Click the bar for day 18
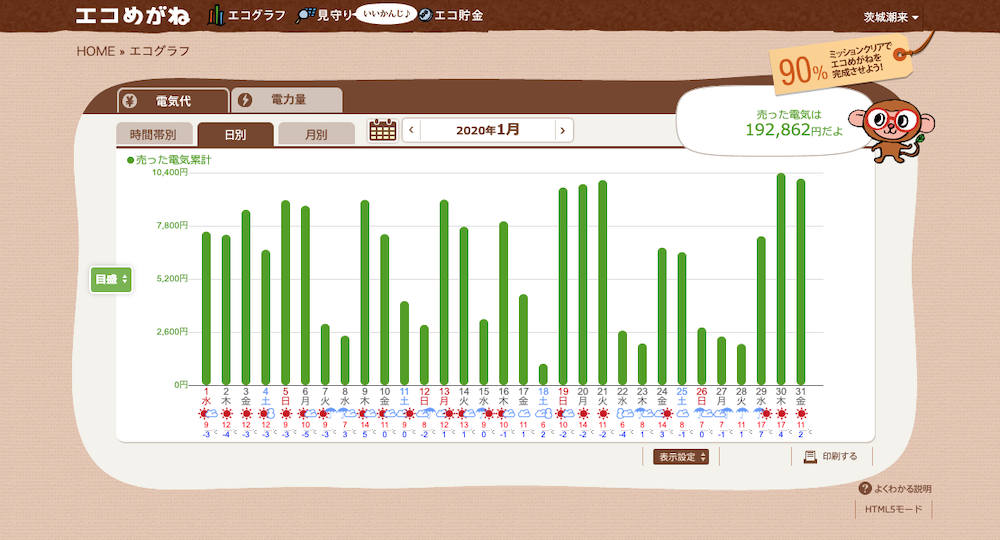This screenshot has width=1000, height=540. 543,374
